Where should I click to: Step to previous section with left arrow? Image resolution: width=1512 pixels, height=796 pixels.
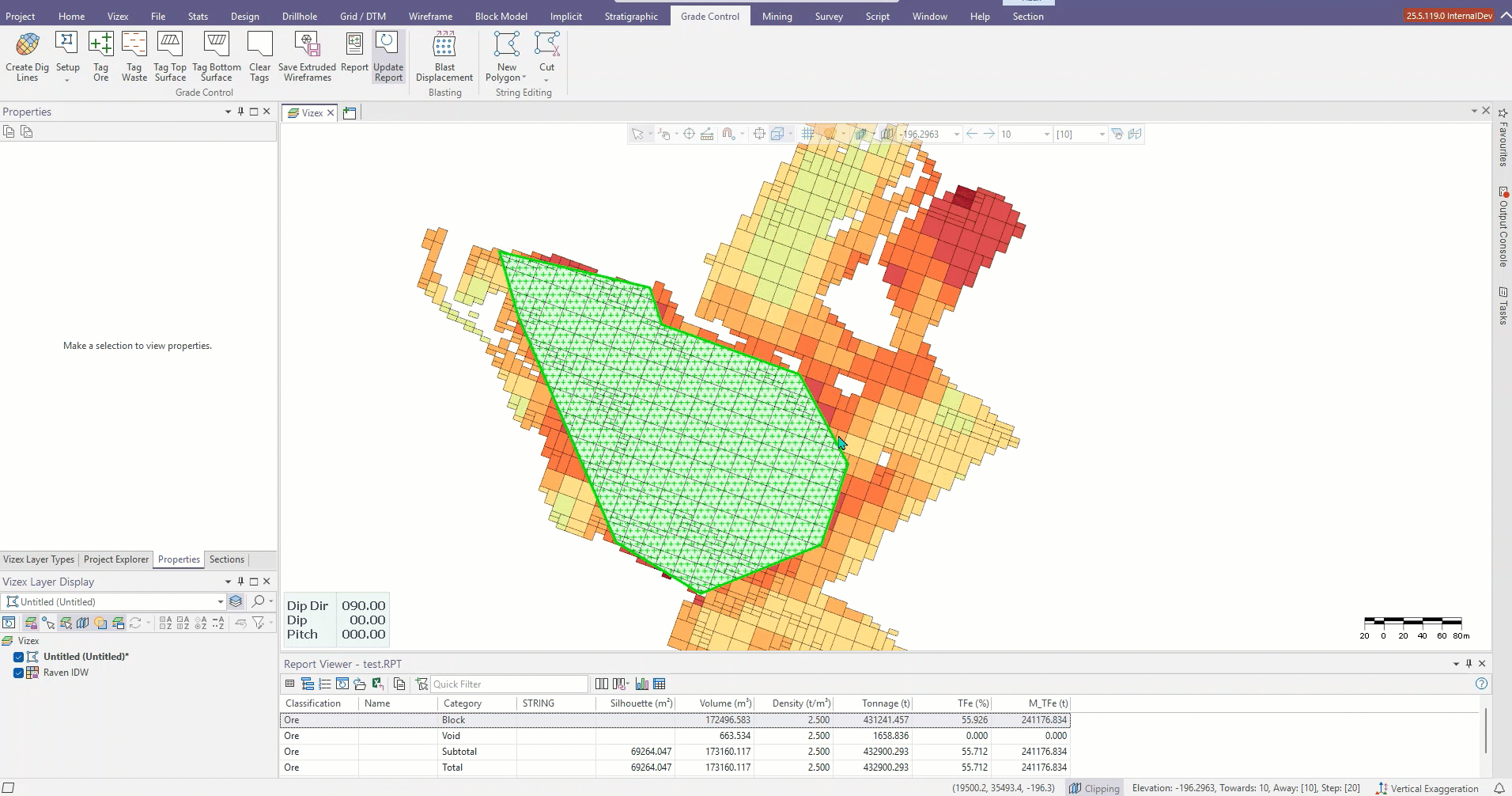point(972,135)
